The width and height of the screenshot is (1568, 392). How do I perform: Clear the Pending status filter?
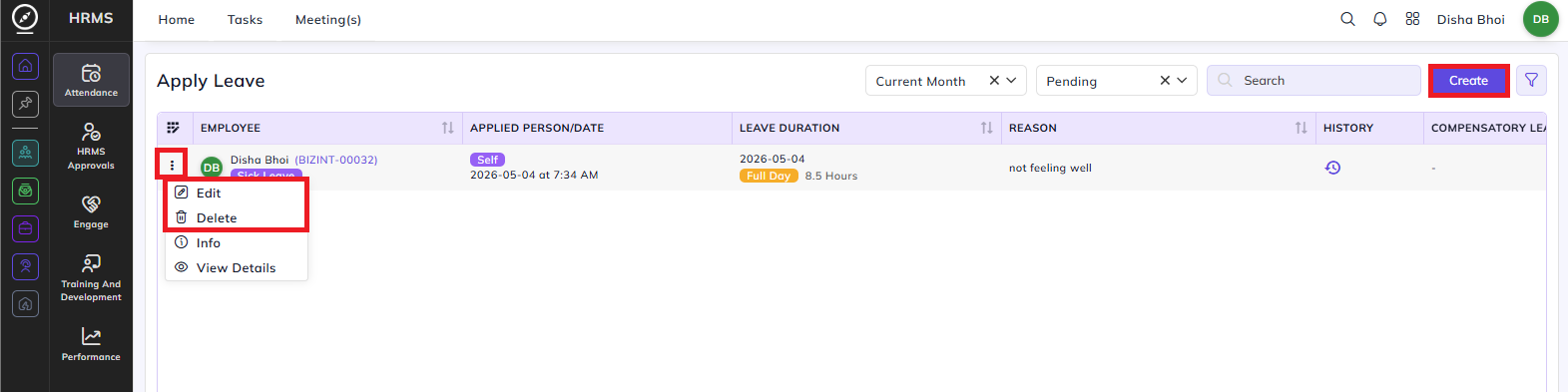[x=1165, y=81]
